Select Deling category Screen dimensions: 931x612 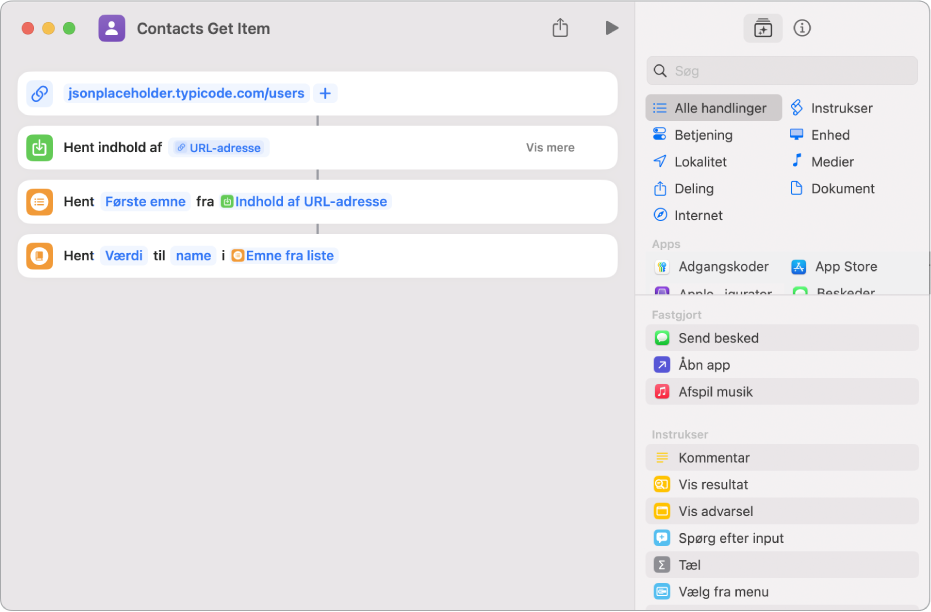click(683, 188)
